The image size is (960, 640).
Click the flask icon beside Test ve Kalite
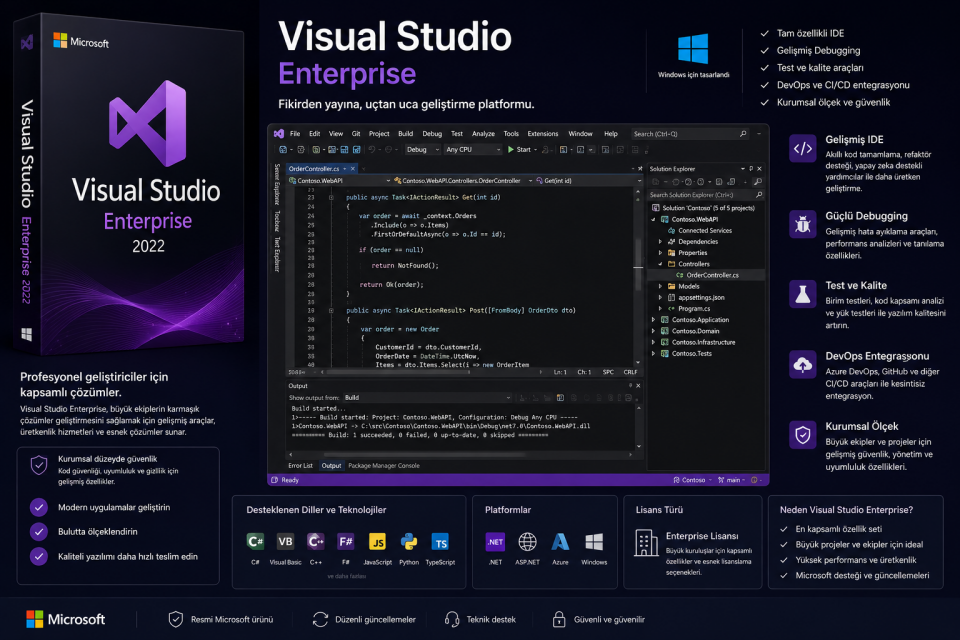(x=803, y=295)
